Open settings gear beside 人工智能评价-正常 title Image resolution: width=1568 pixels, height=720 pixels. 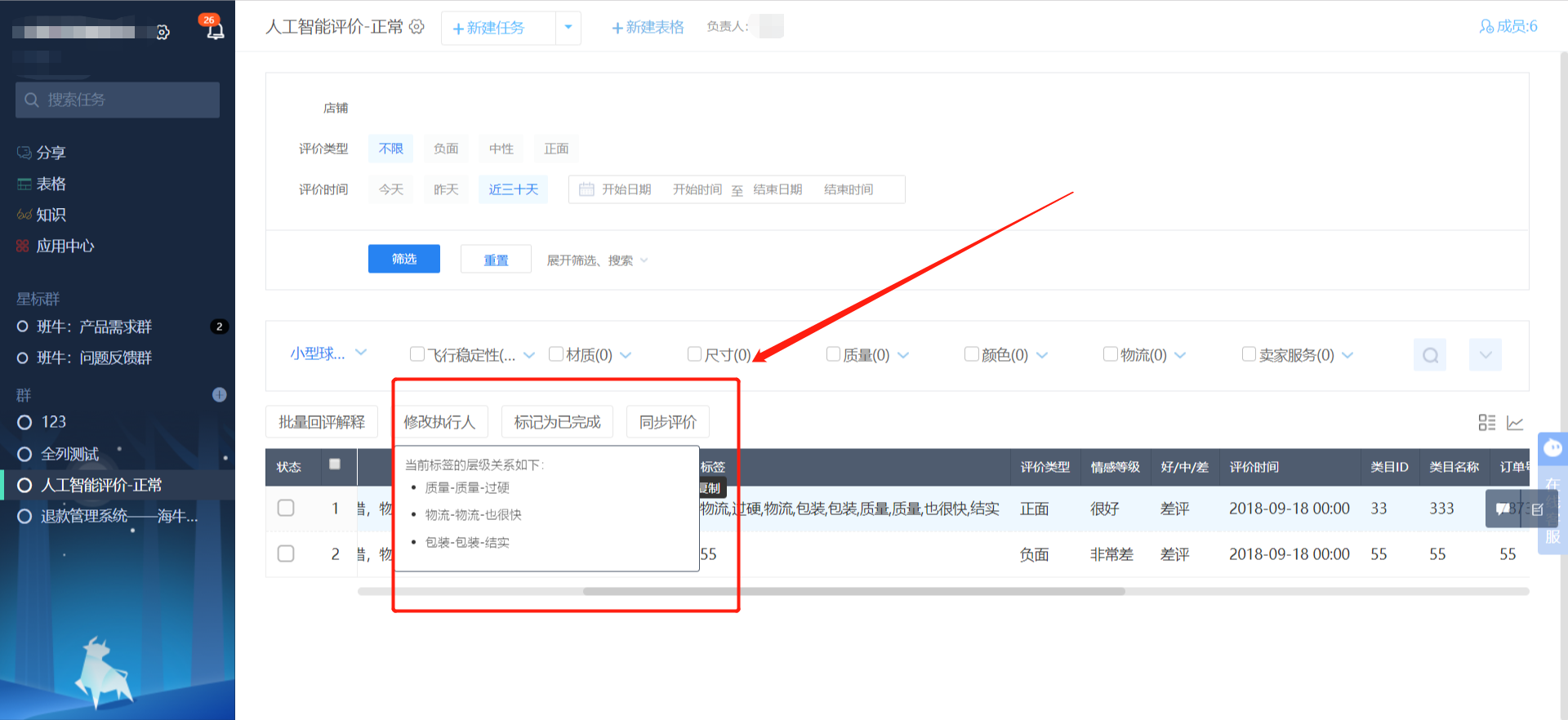[x=416, y=27]
